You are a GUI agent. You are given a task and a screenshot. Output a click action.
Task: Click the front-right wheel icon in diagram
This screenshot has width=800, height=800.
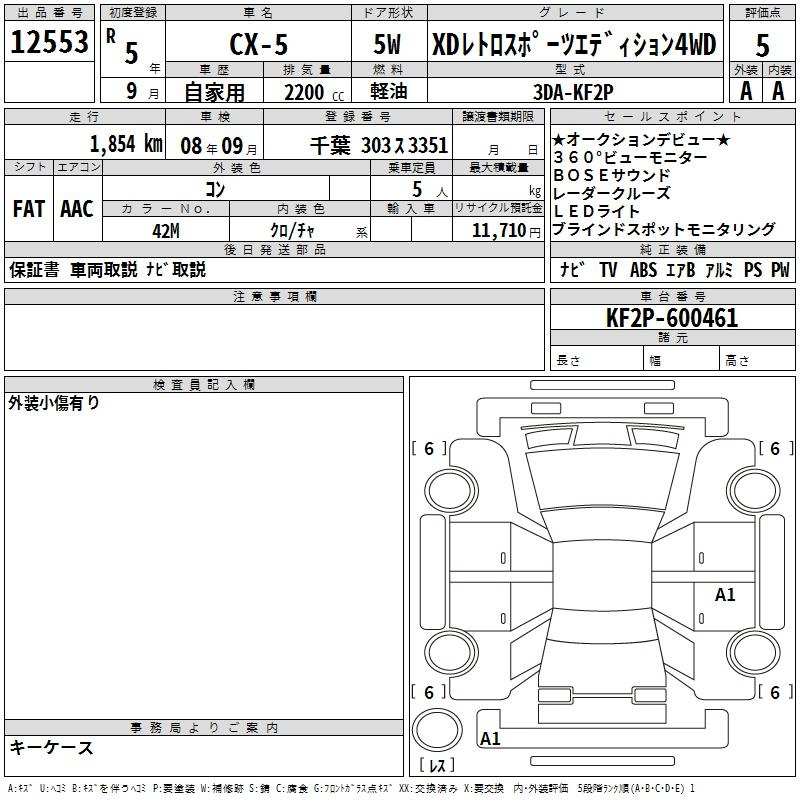(x=754, y=490)
